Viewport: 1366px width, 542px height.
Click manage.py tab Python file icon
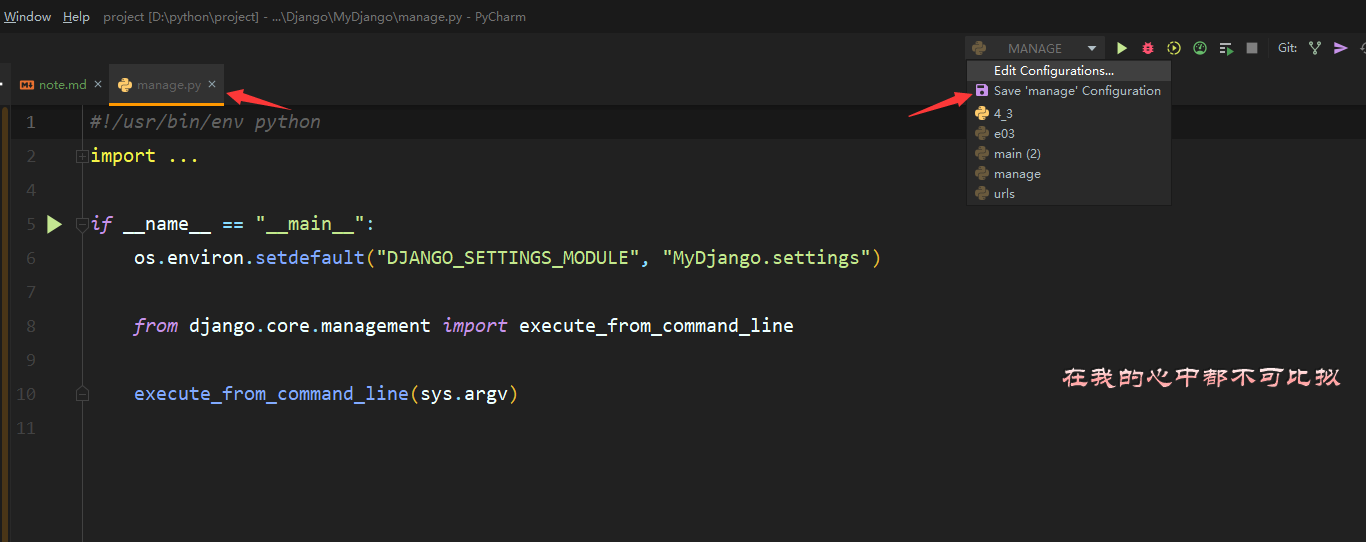125,85
